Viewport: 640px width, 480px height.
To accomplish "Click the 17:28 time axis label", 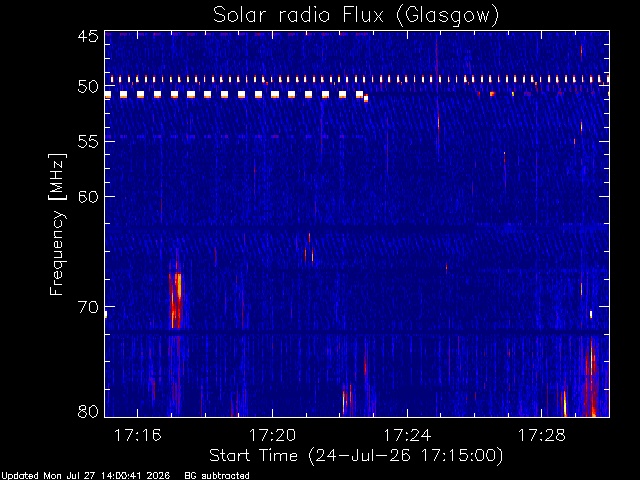I will coord(542,435).
